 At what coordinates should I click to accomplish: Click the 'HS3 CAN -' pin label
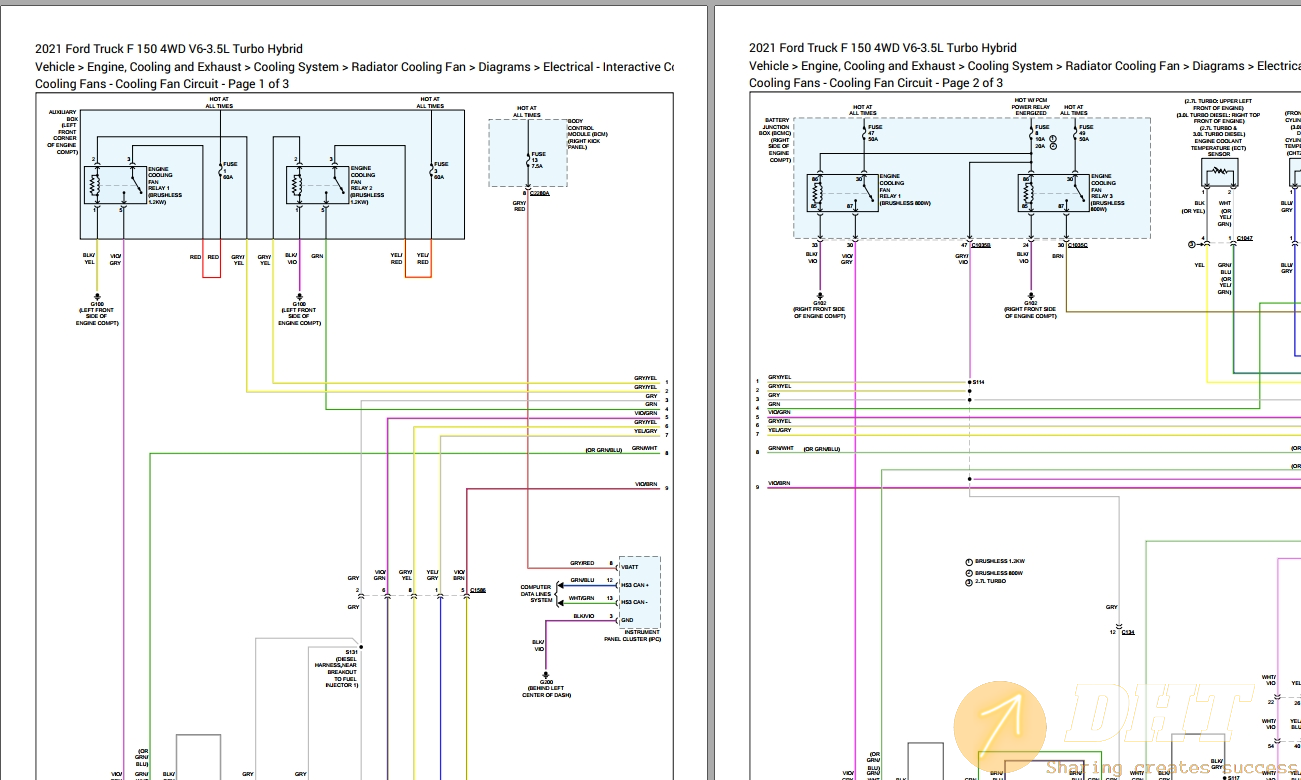click(634, 602)
